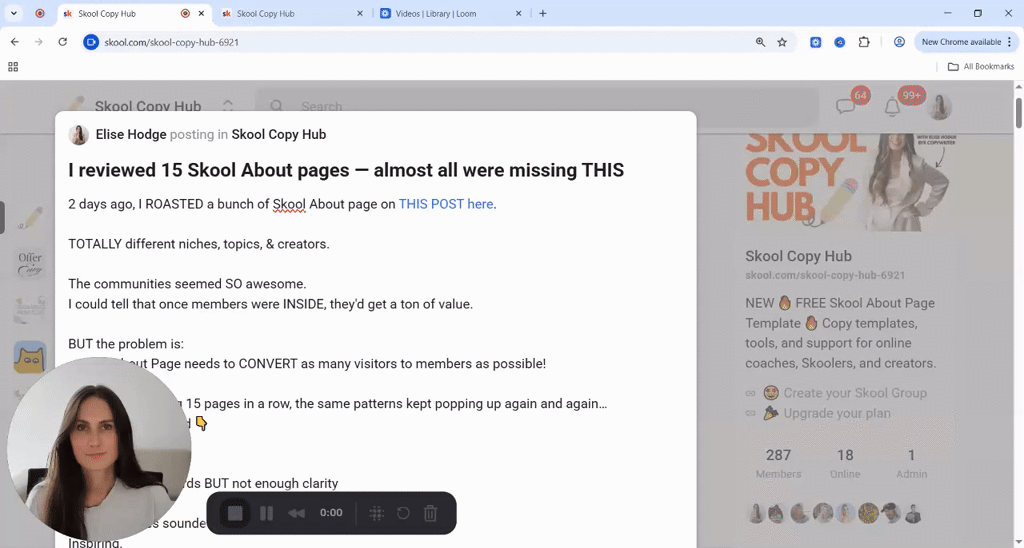Click the 287 Members count
Image resolution: width=1024 pixels, height=548 pixels.
778,463
